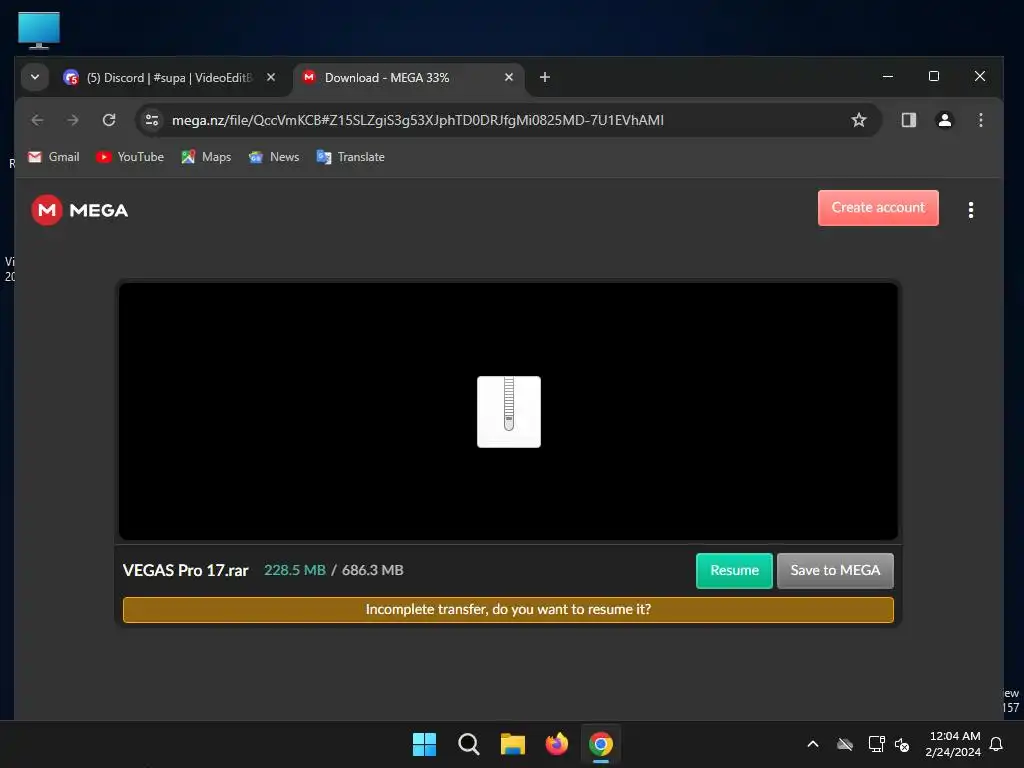Open network tray icon
This screenshot has width=1024, height=768.
876,744
